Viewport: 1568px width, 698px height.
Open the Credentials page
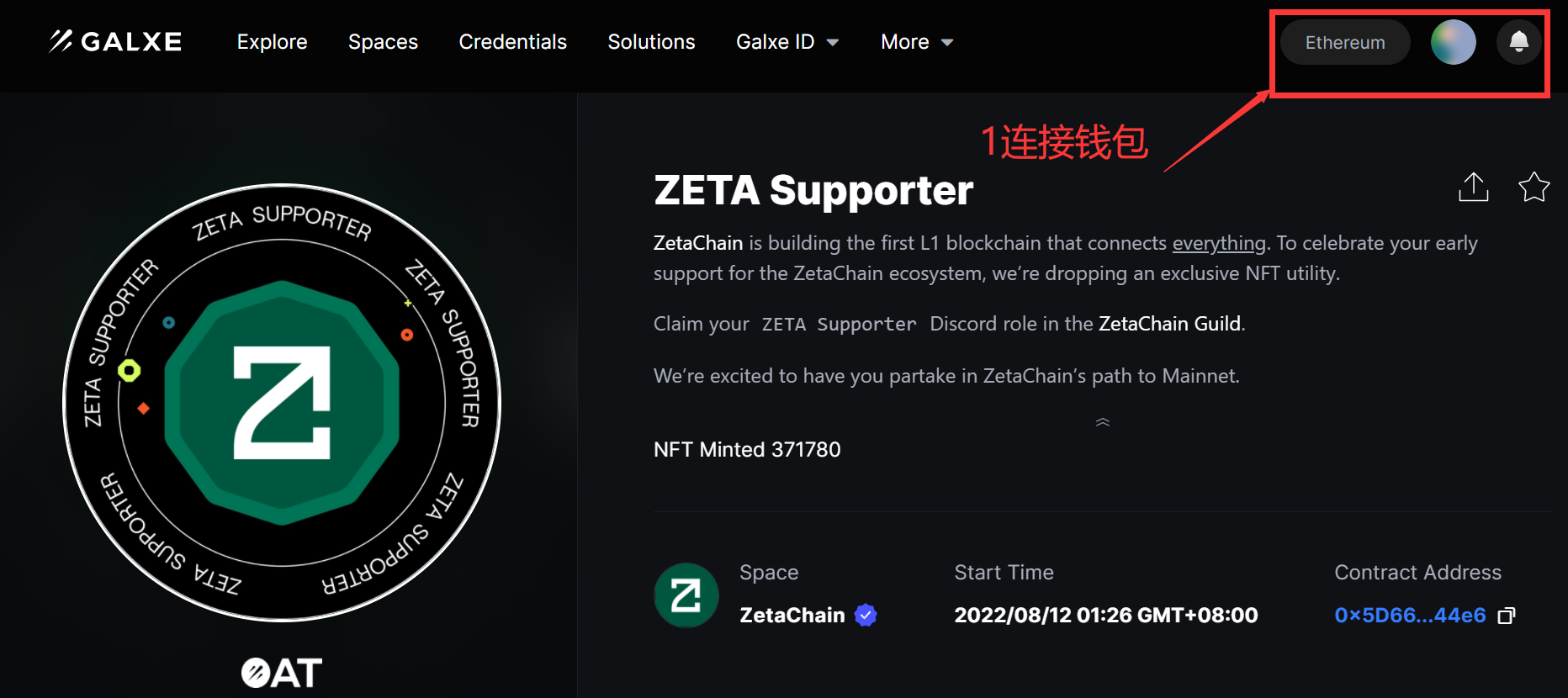click(x=512, y=42)
